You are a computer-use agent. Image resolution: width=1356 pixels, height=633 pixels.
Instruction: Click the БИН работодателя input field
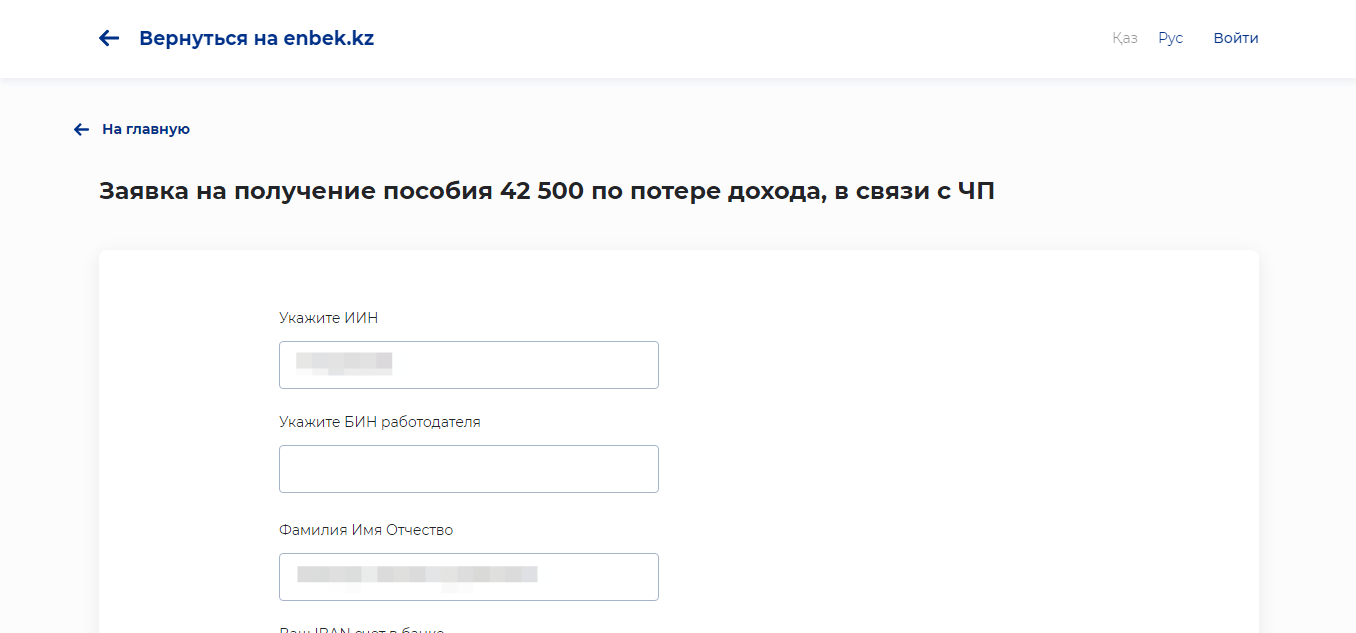point(468,469)
